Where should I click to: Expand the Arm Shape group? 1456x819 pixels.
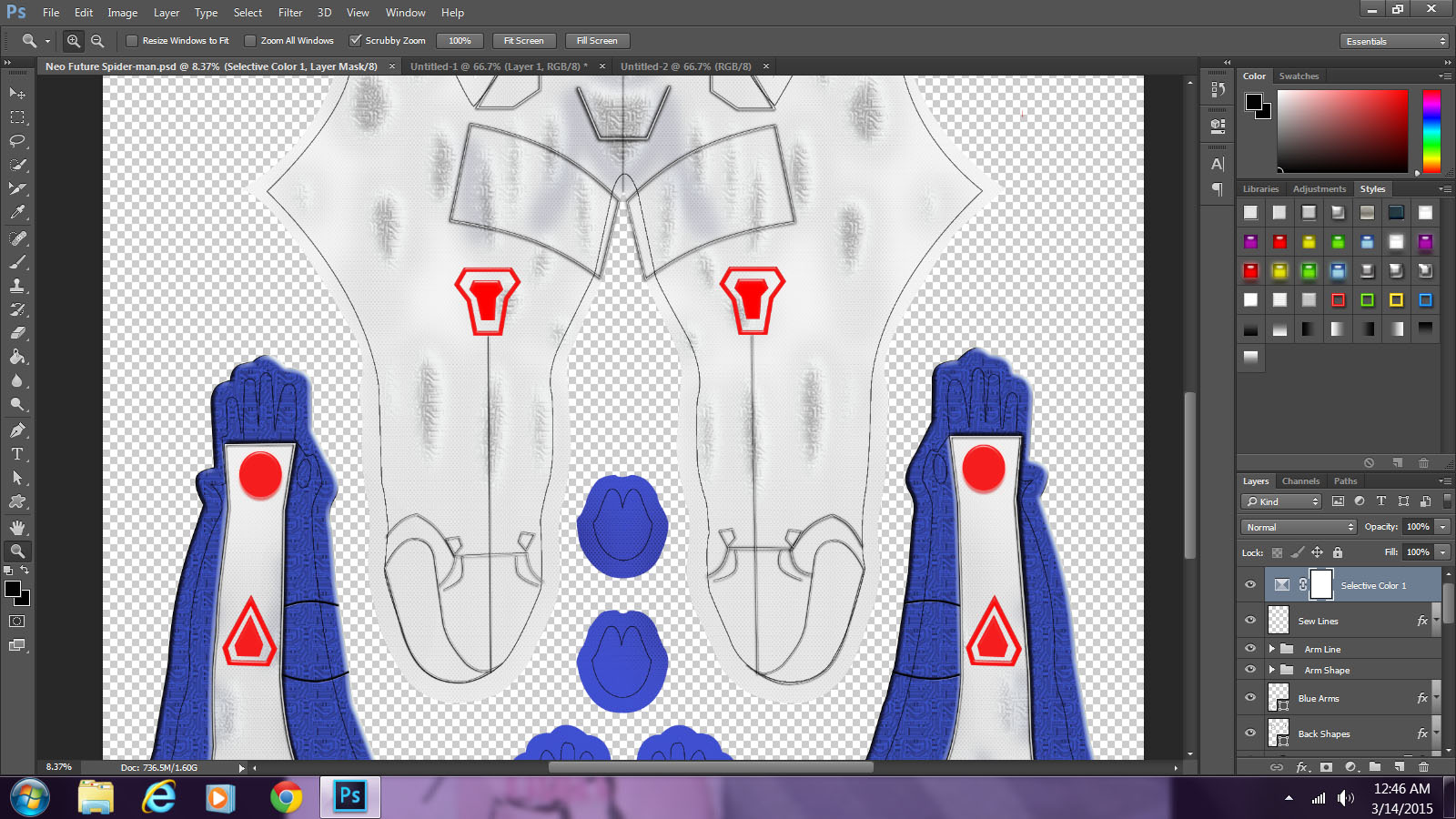point(1272,670)
